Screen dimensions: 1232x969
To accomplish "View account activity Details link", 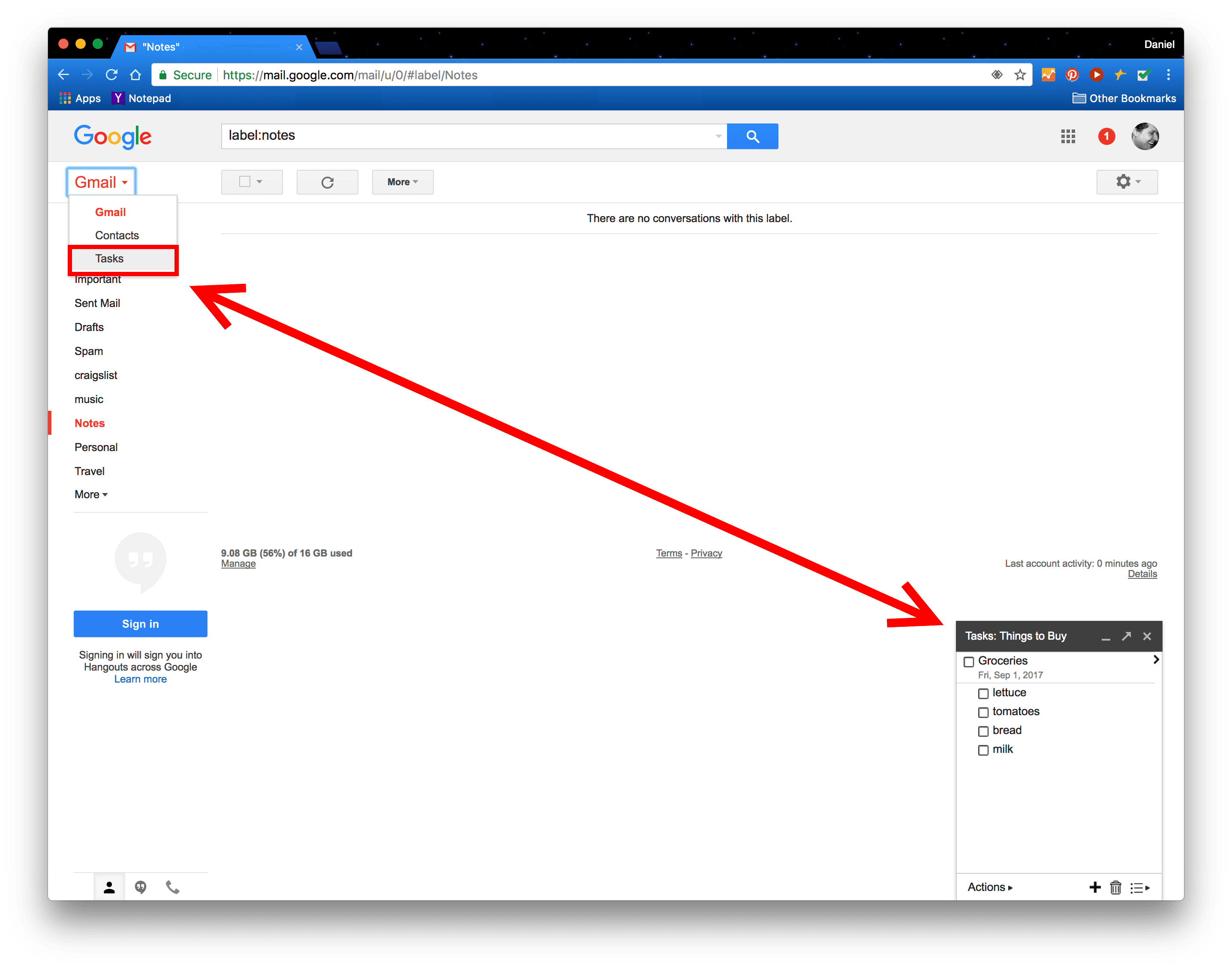I will [x=1142, y=574].
